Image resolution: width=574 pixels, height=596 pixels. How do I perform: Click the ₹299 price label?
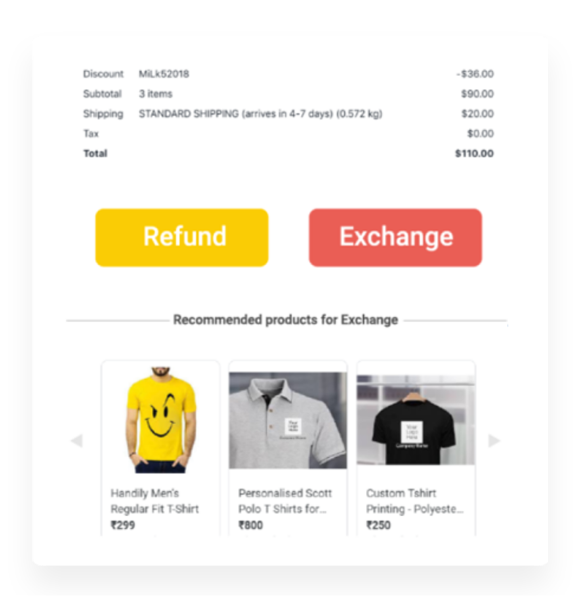coord(123,525)
